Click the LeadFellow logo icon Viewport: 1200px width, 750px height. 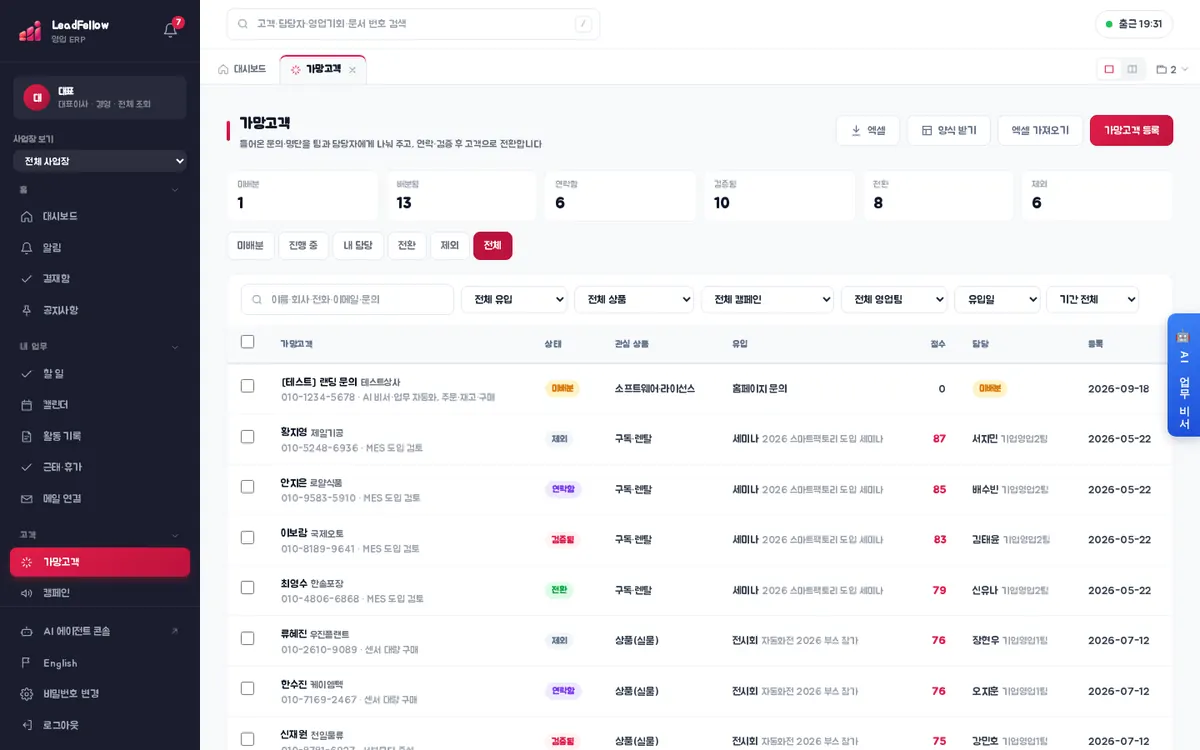(30, 31)
